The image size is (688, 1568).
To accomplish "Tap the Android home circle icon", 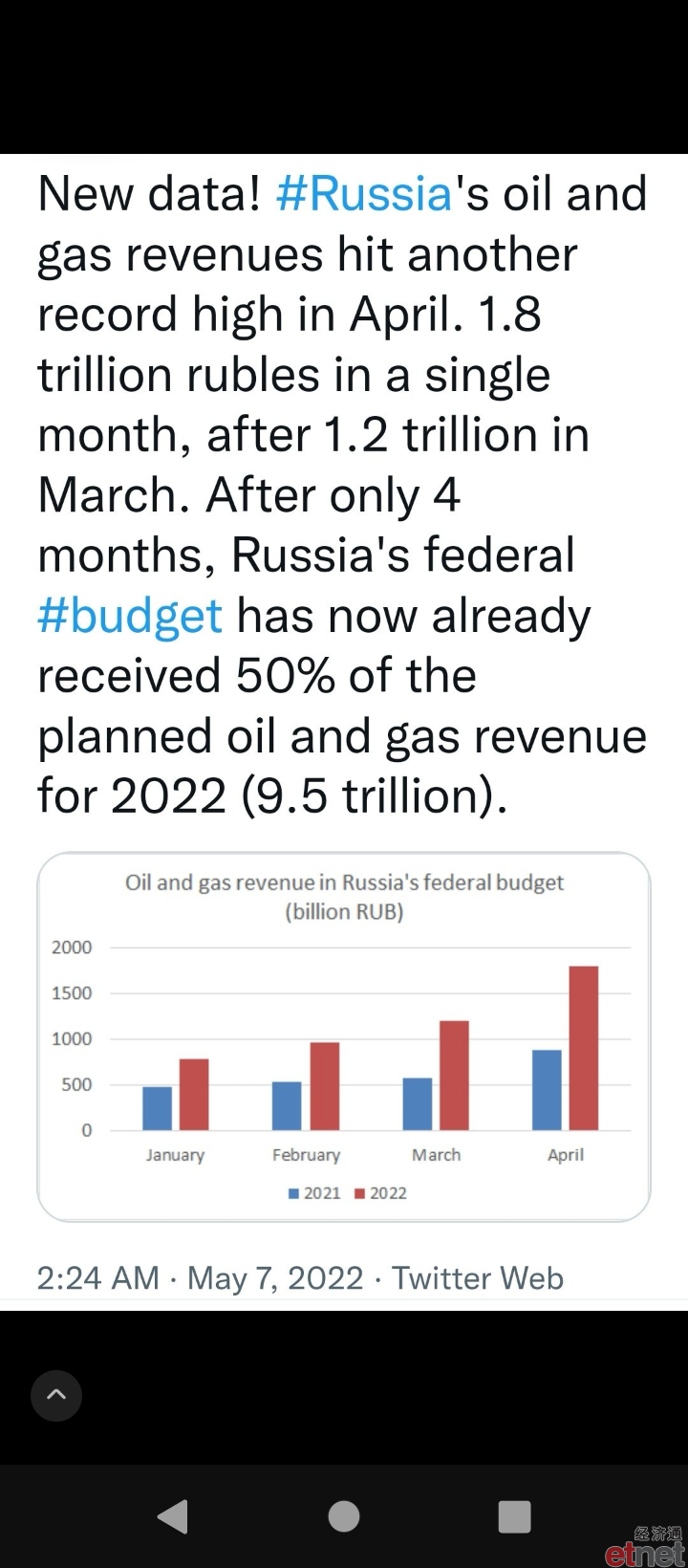I will (344, 1516).
